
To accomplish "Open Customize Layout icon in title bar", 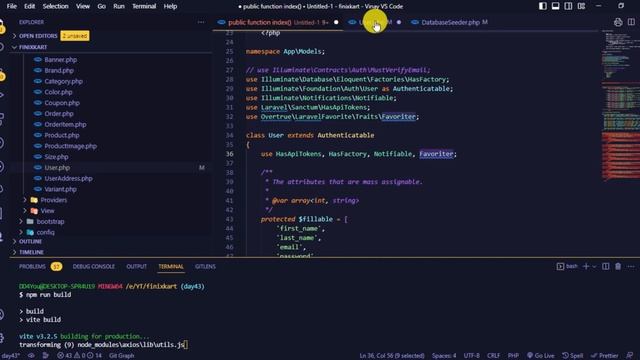I will (581, 6).
